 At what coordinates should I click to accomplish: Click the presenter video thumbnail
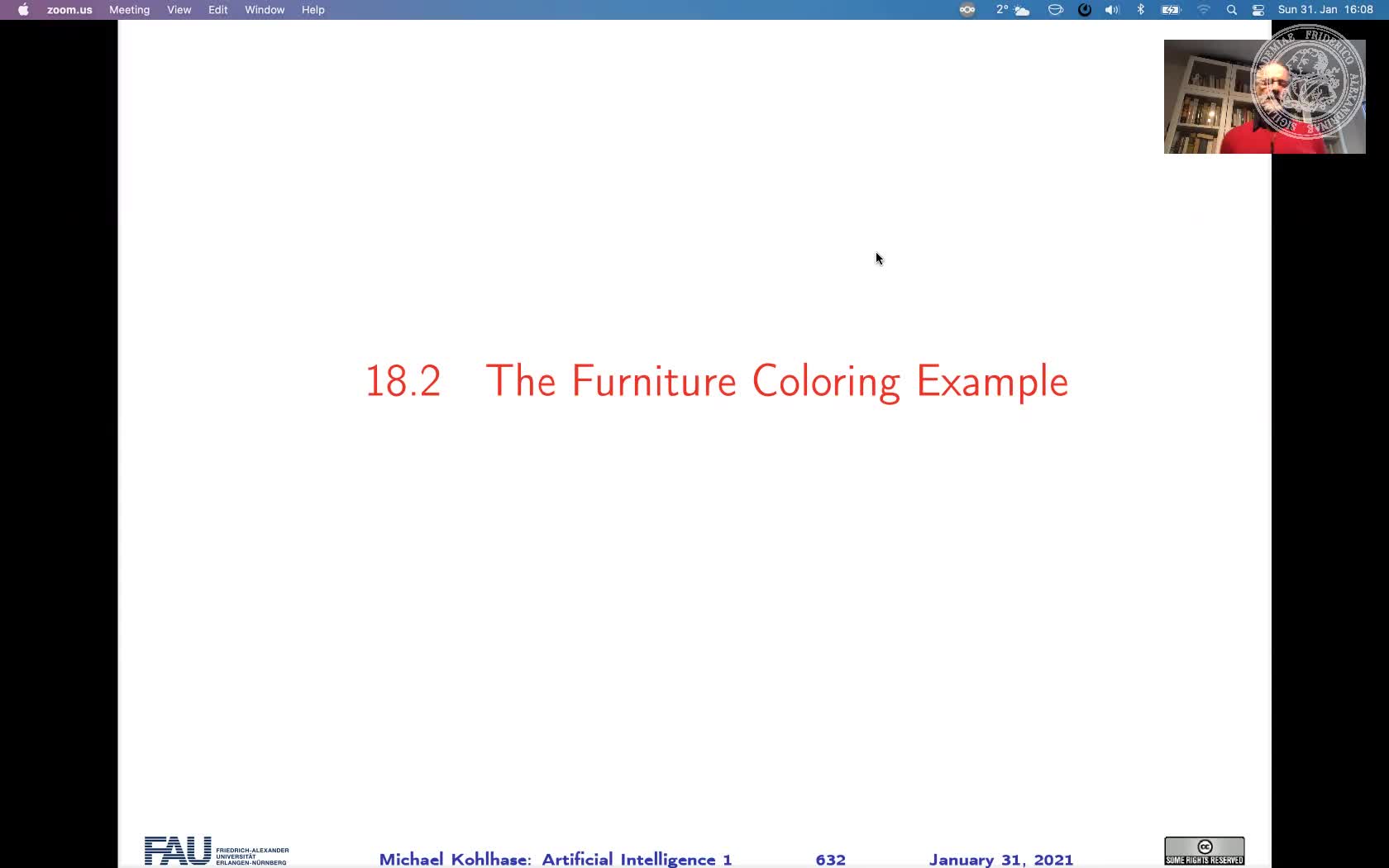(x=1264, y=97)
